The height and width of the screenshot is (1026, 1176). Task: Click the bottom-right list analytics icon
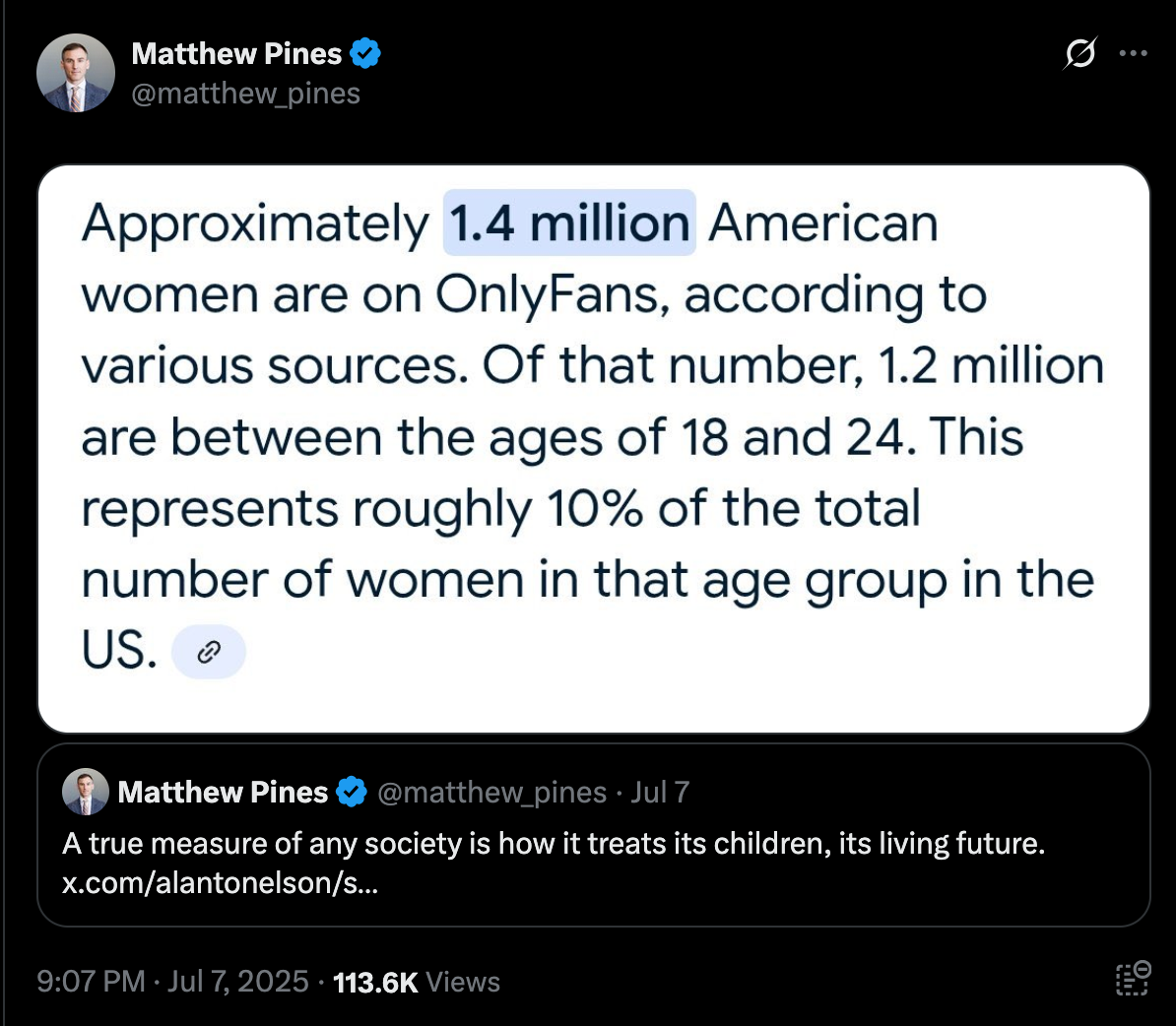(x=1134, y=978)
